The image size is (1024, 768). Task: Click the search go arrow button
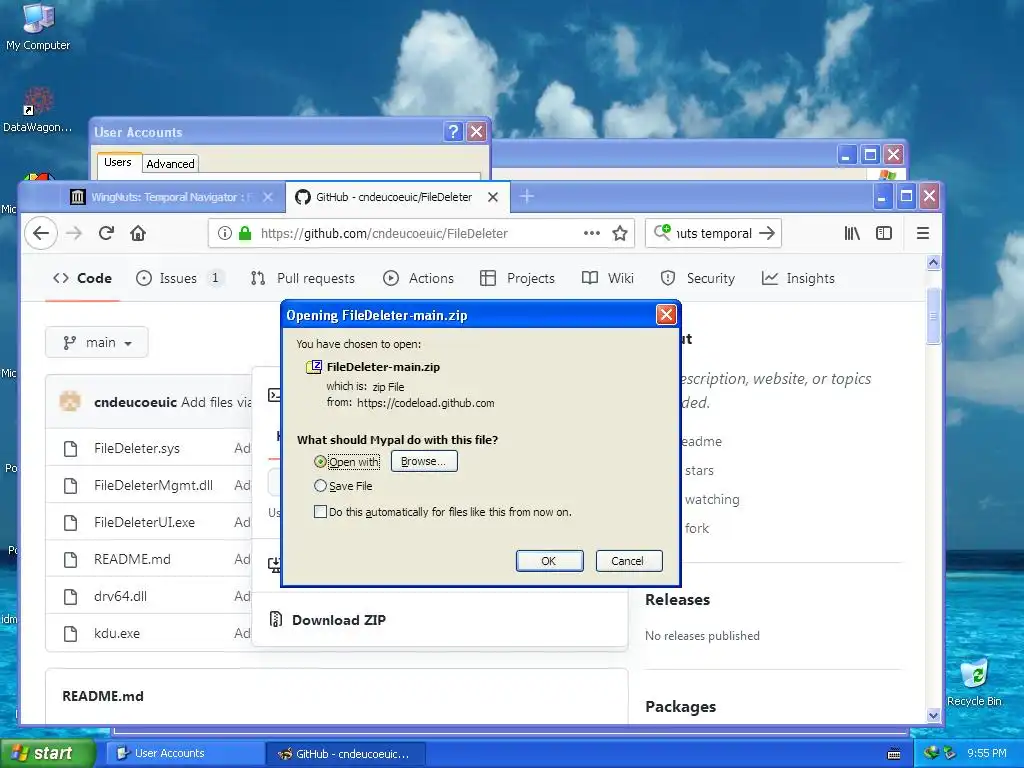767,233
